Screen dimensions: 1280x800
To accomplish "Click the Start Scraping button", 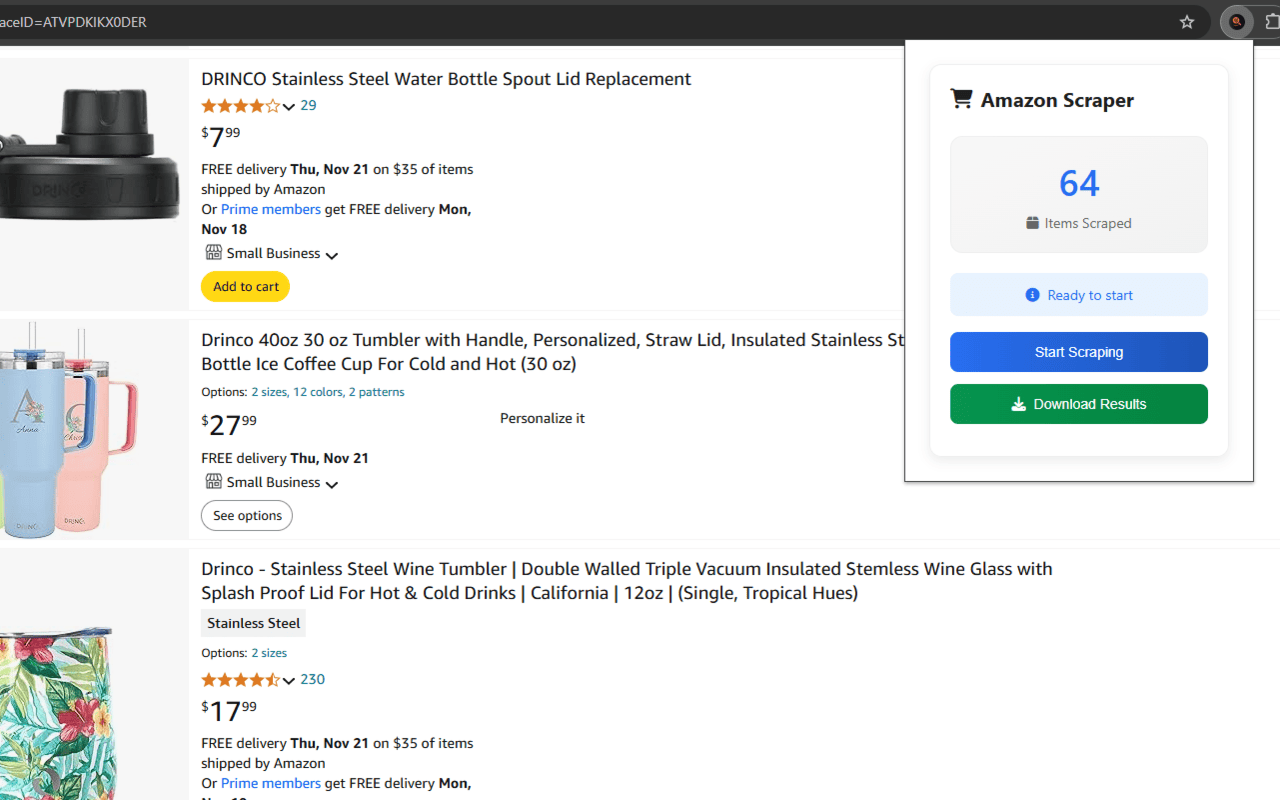I will [1078, 352].
